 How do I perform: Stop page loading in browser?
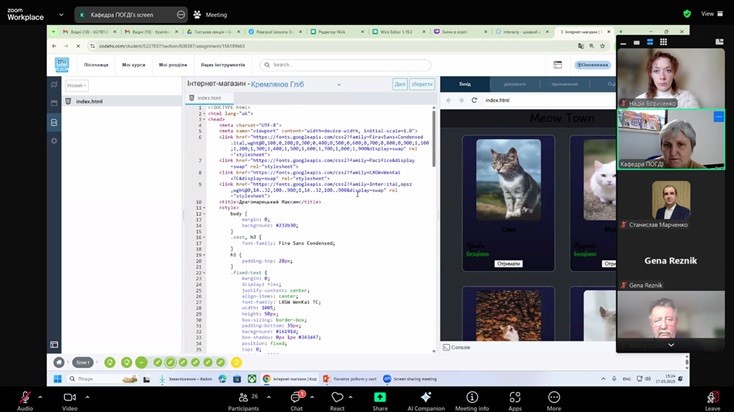[78, 46]
